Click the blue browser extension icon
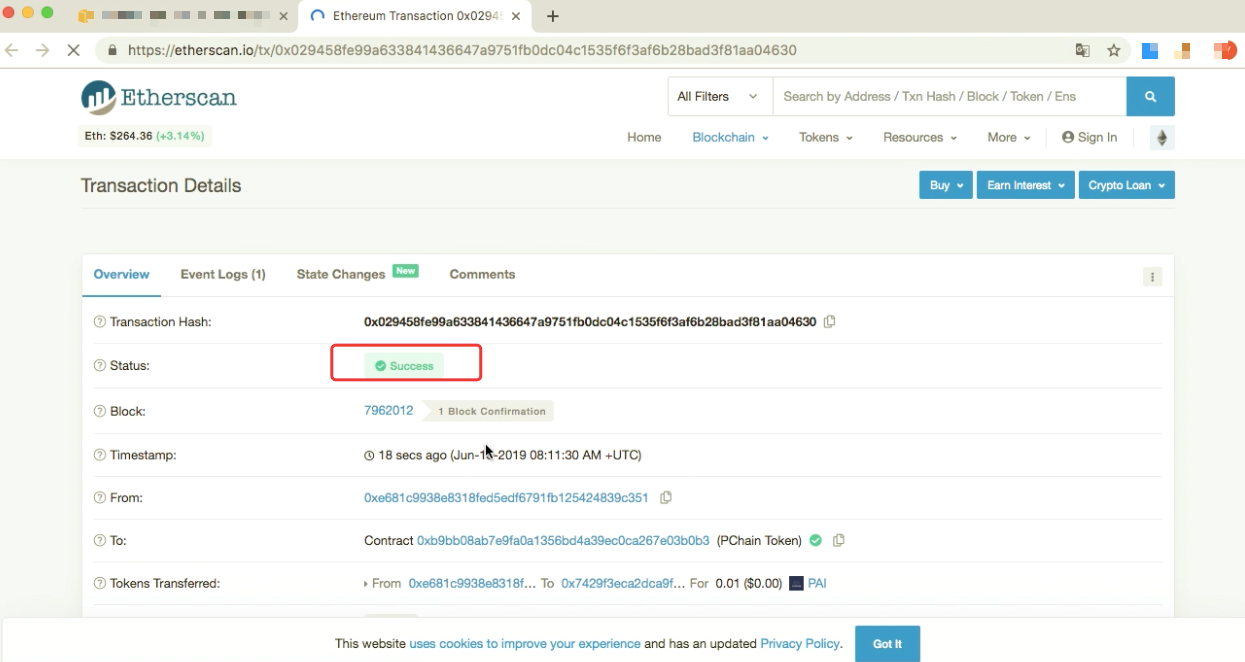This screenshot has height=662, width=1245. pyautogui.click(x=1150, y=50)
